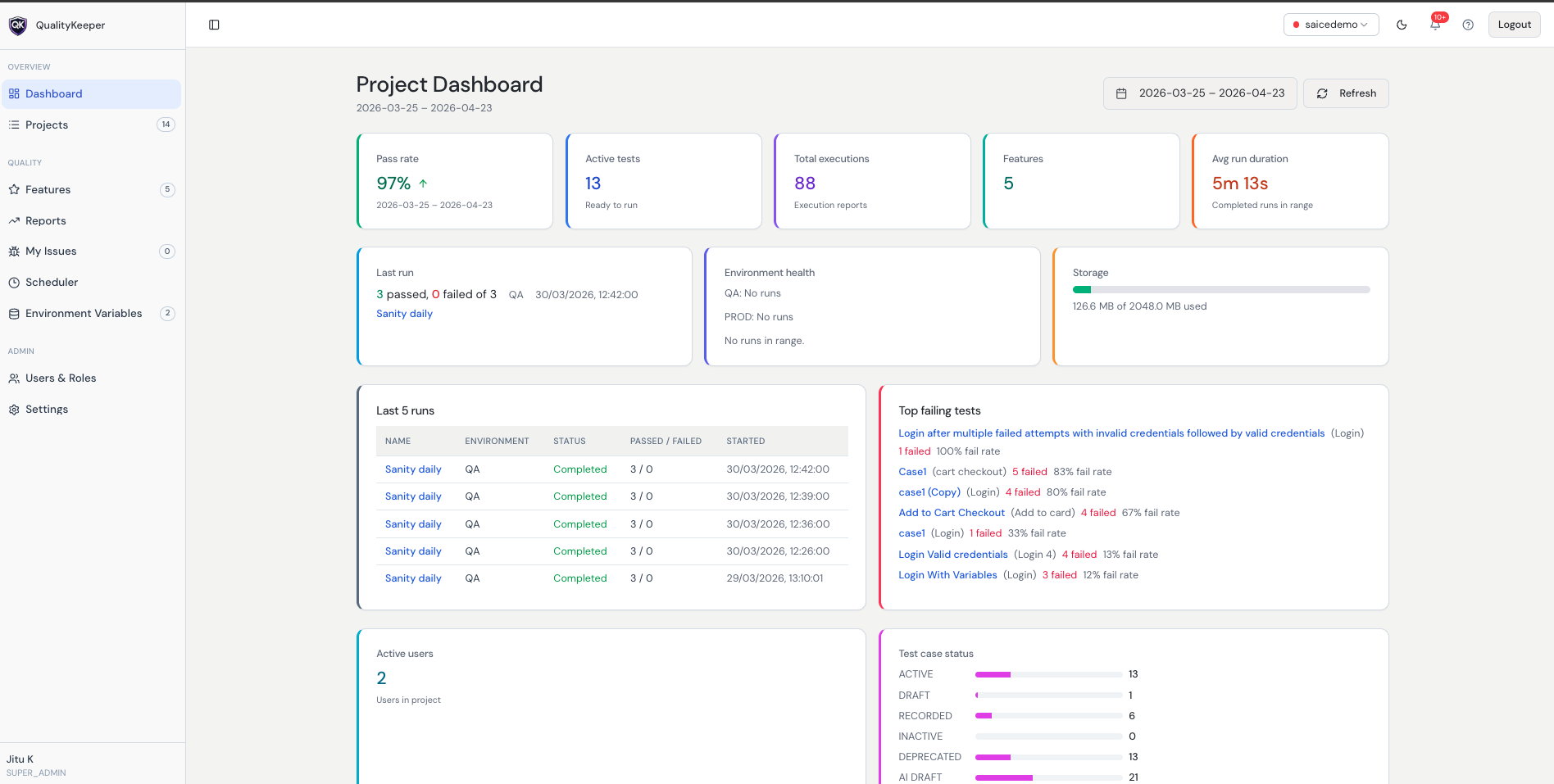
Task: Click the calendar icon in date range
Action: 1121,93
